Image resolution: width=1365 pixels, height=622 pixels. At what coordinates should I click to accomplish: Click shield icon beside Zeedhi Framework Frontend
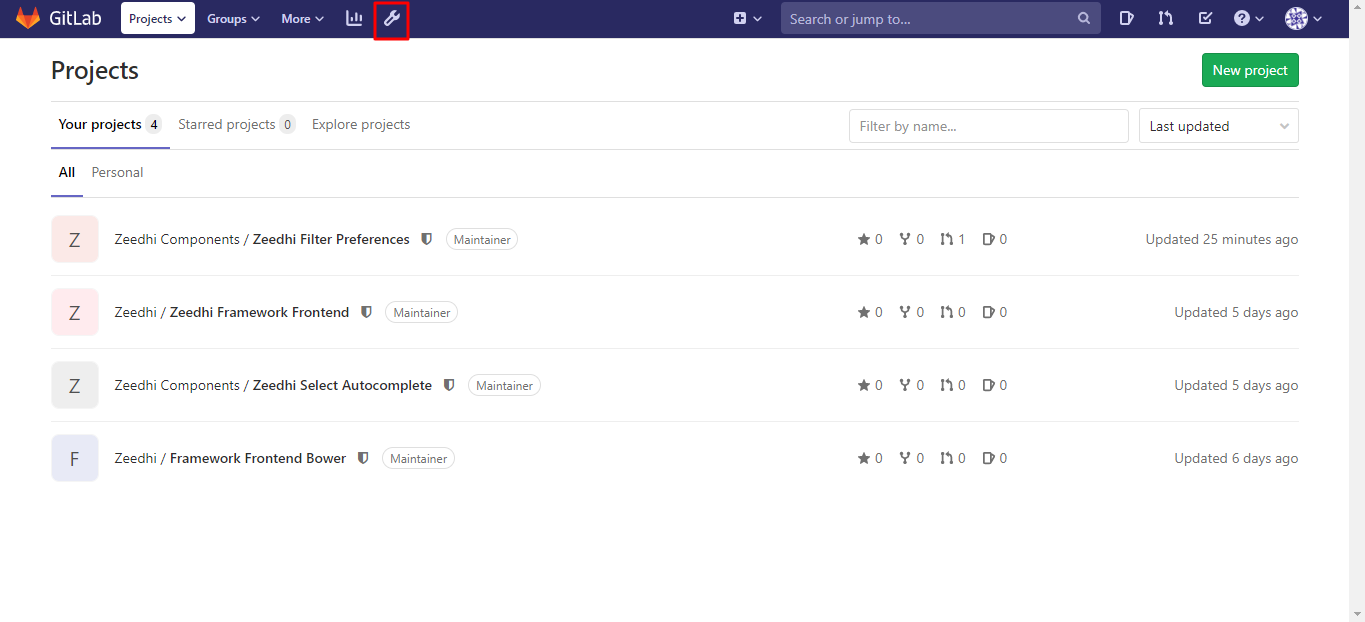tap(366, 312)
